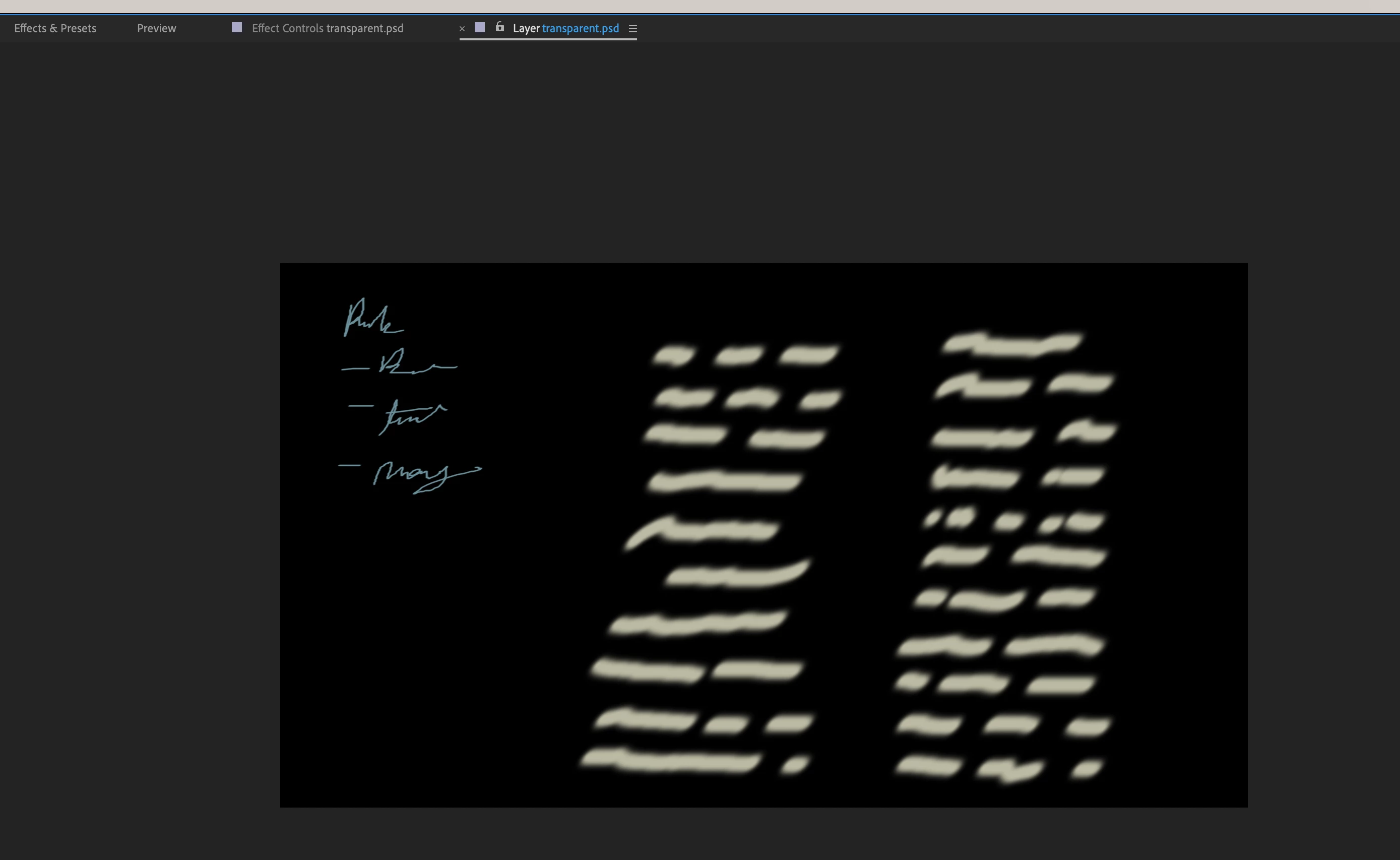Click the small dot stroke at bottom right column
The image size is (1400, 860).
1086,769
